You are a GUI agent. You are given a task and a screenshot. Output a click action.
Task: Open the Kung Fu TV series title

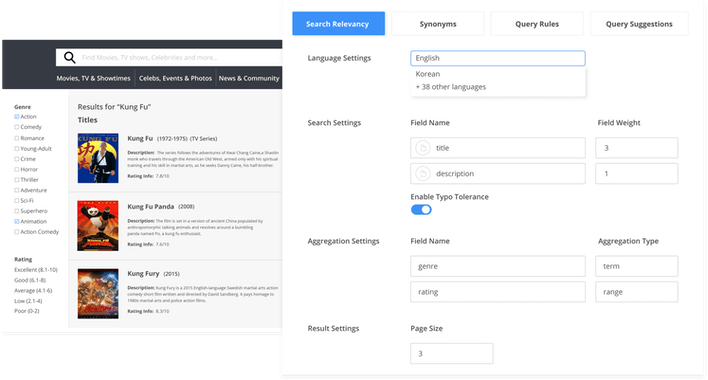[x=140, y=139]
